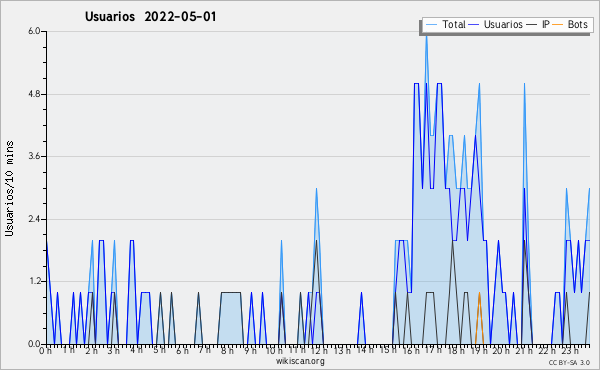
Task: Click the y-axis label "Usuarios/10 mins"
Action: (x=9, y=188)
